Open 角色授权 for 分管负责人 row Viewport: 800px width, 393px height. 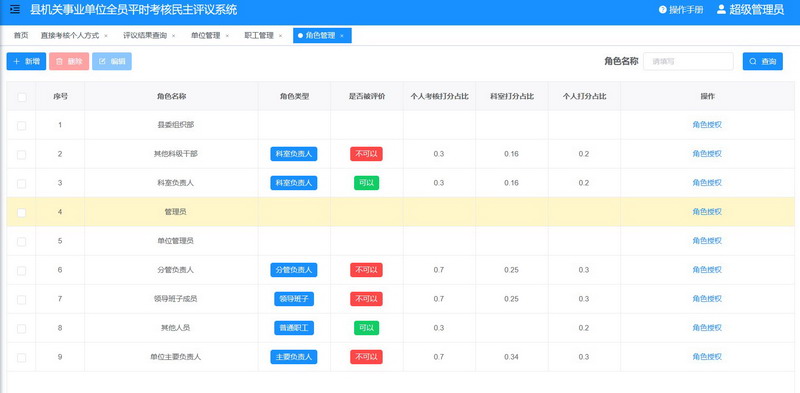(x=707, y=269)
